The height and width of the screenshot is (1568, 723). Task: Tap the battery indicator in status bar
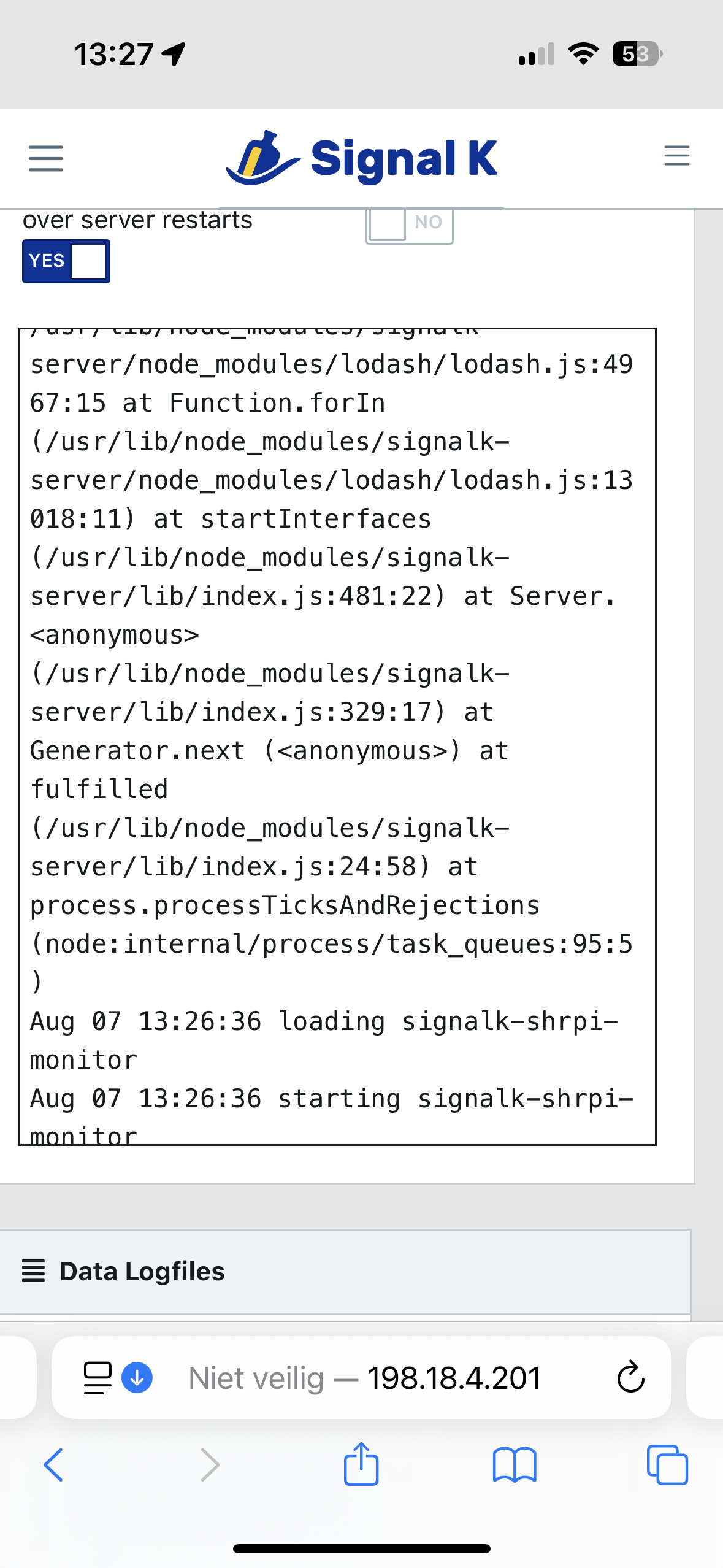click(x=637, y=55)
